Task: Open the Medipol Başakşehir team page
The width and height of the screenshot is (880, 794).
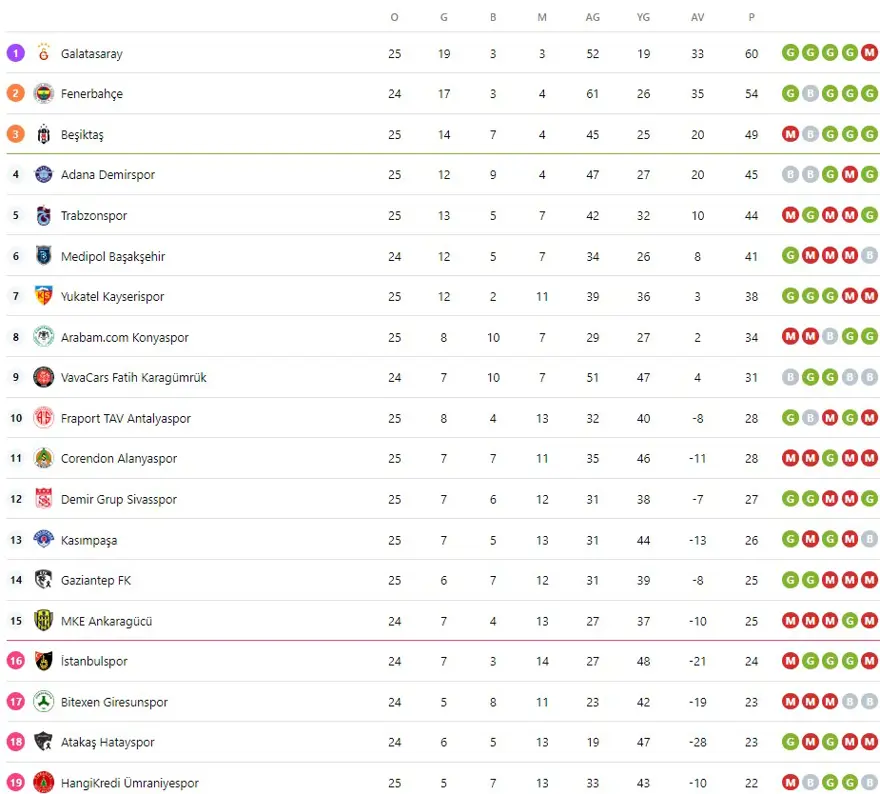Action: (x=113, y=256)
